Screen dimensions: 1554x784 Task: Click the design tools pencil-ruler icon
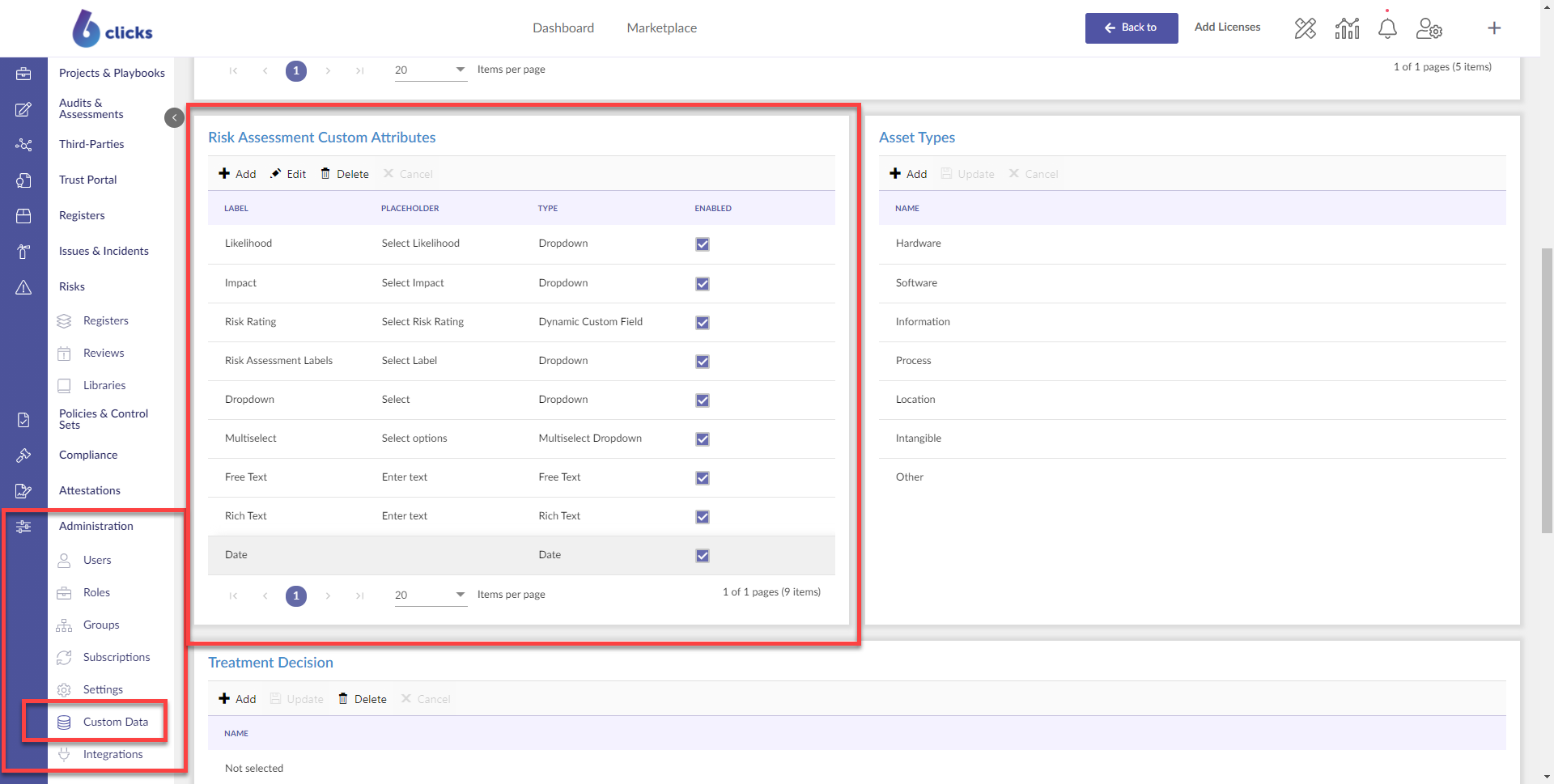[1305, 28]
